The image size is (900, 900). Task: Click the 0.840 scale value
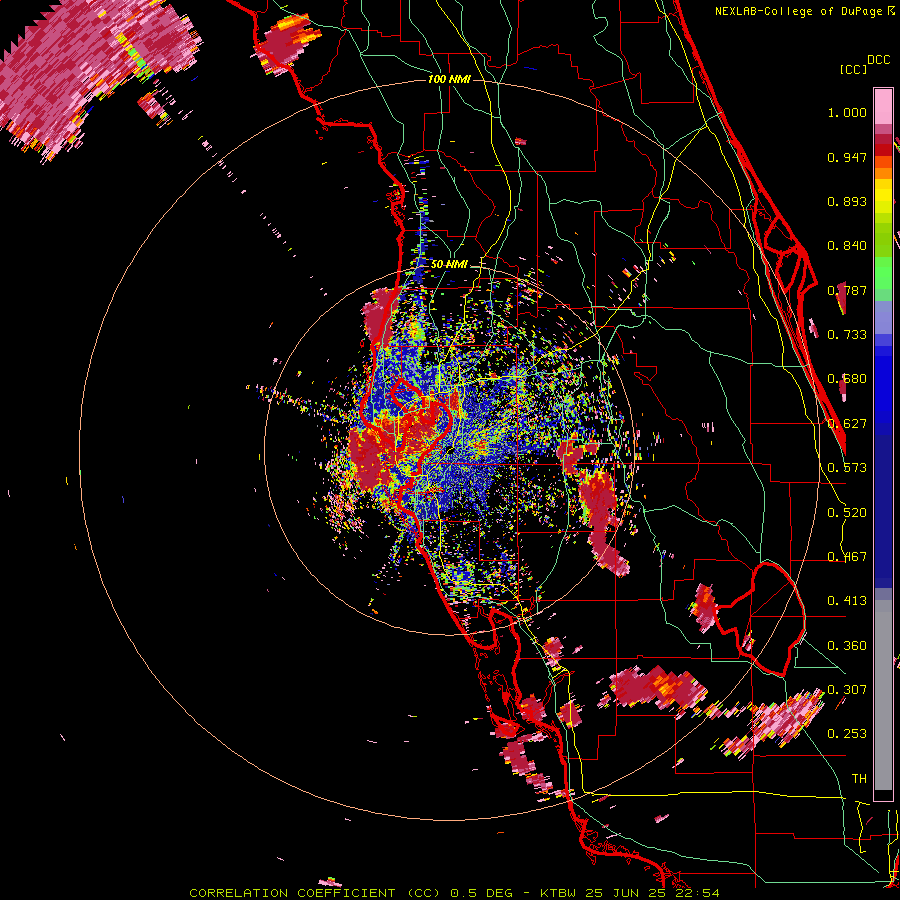tap(847, 246)
